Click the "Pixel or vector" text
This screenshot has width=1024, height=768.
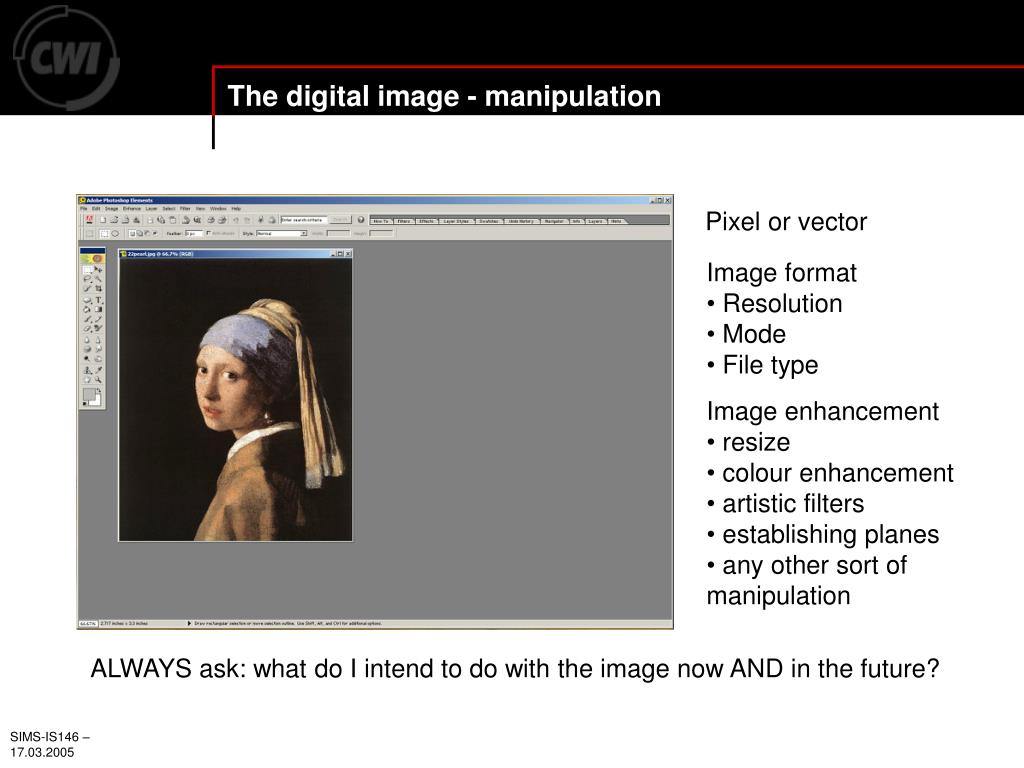pyautogui.click(x=786, y=222)
